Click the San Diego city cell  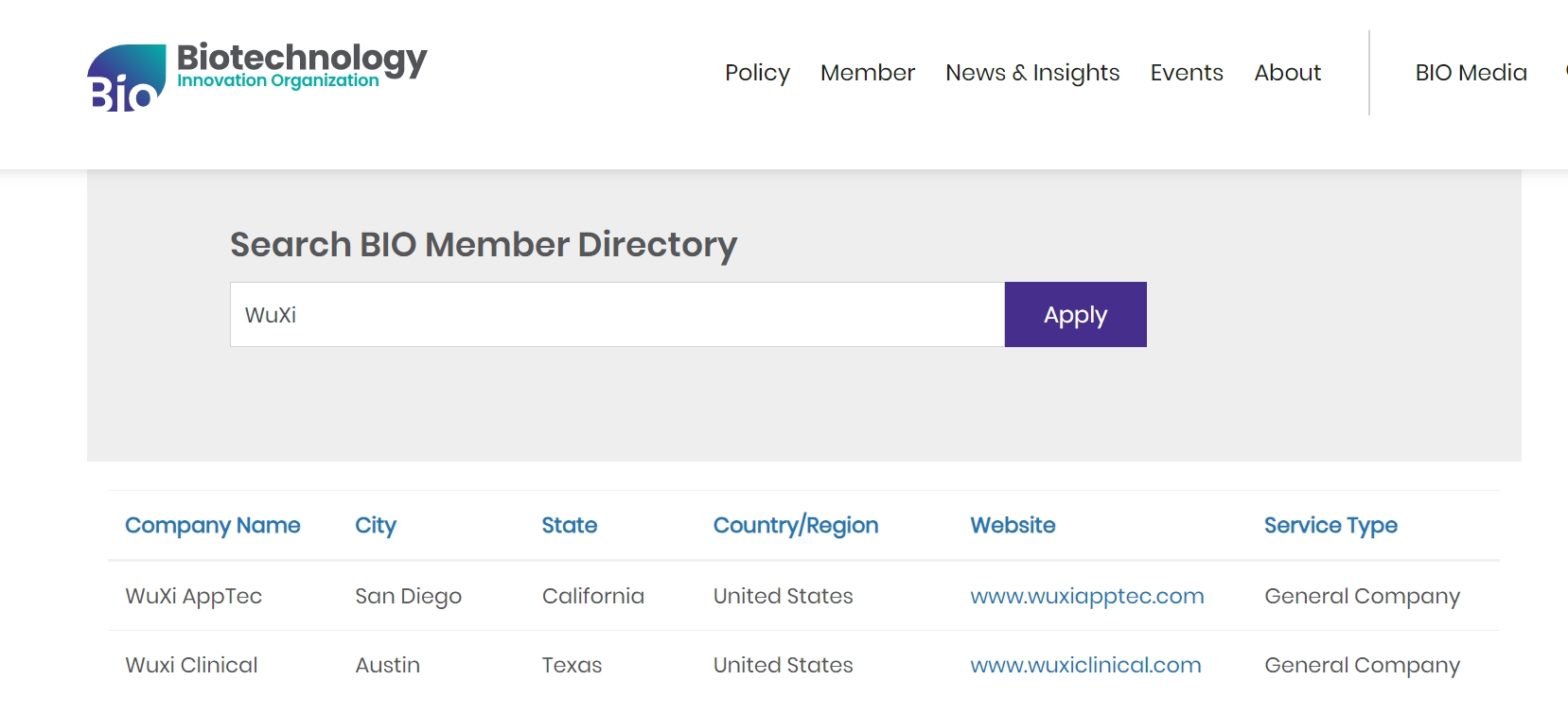408,596
